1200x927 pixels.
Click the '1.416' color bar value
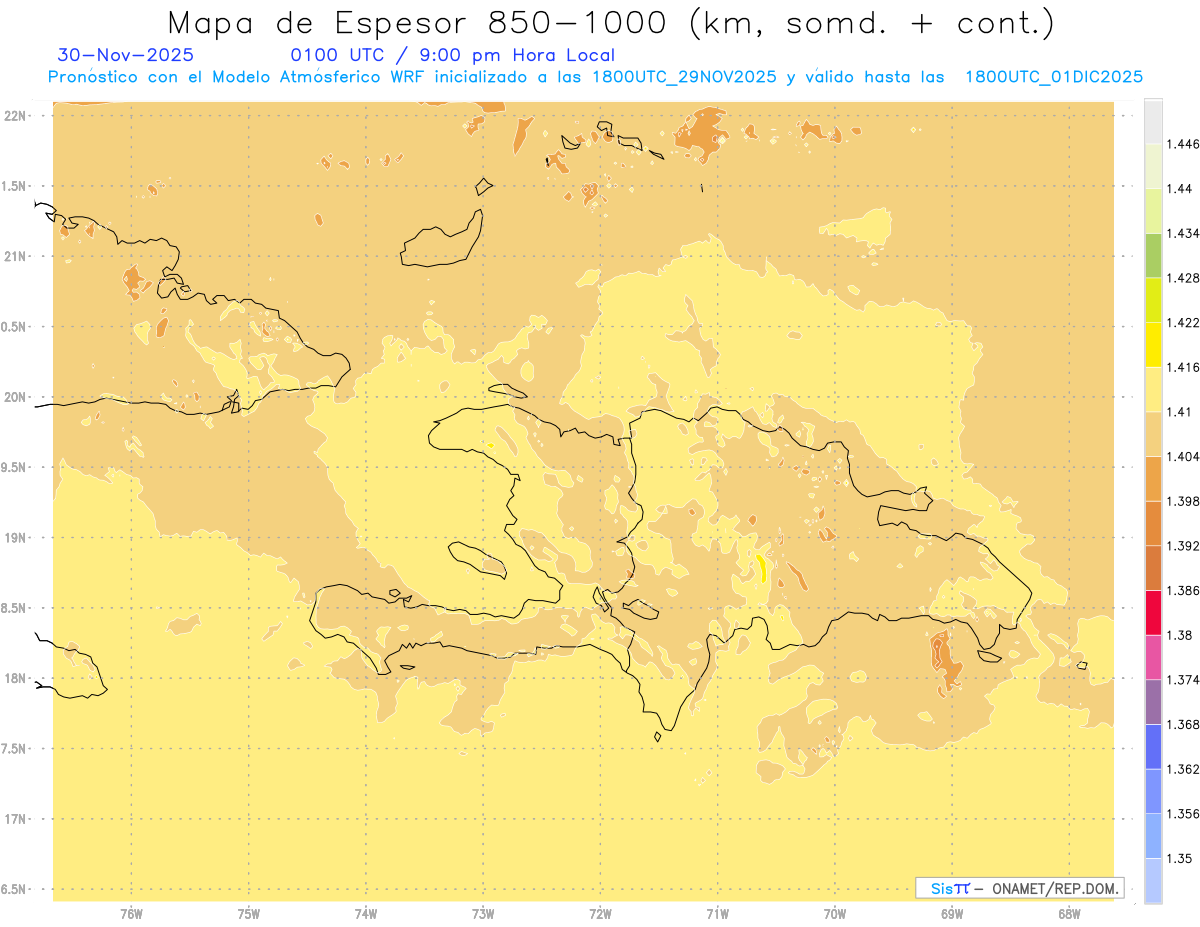(1183, 367)
